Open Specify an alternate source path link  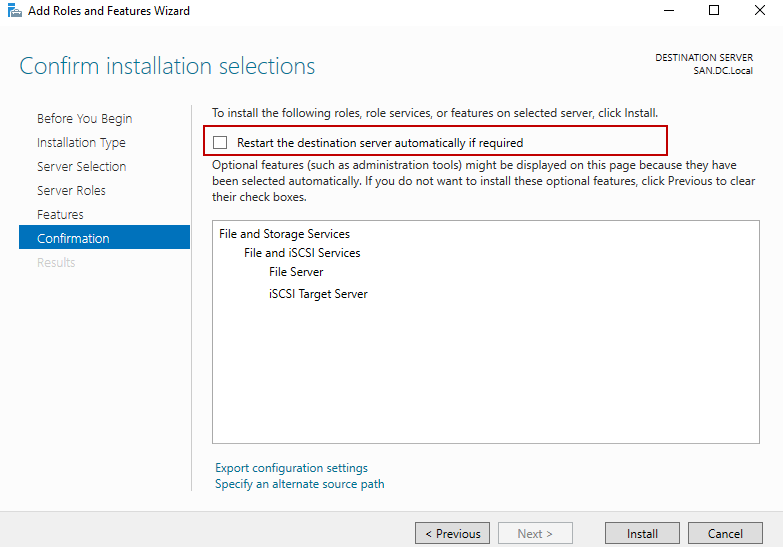299,484
